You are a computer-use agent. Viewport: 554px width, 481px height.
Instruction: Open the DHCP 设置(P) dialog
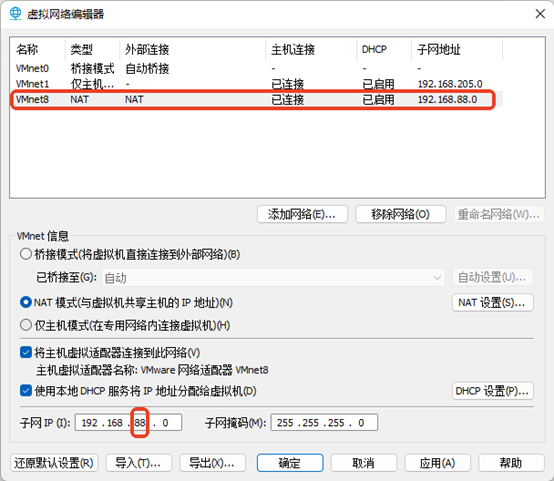click(493, 391)
